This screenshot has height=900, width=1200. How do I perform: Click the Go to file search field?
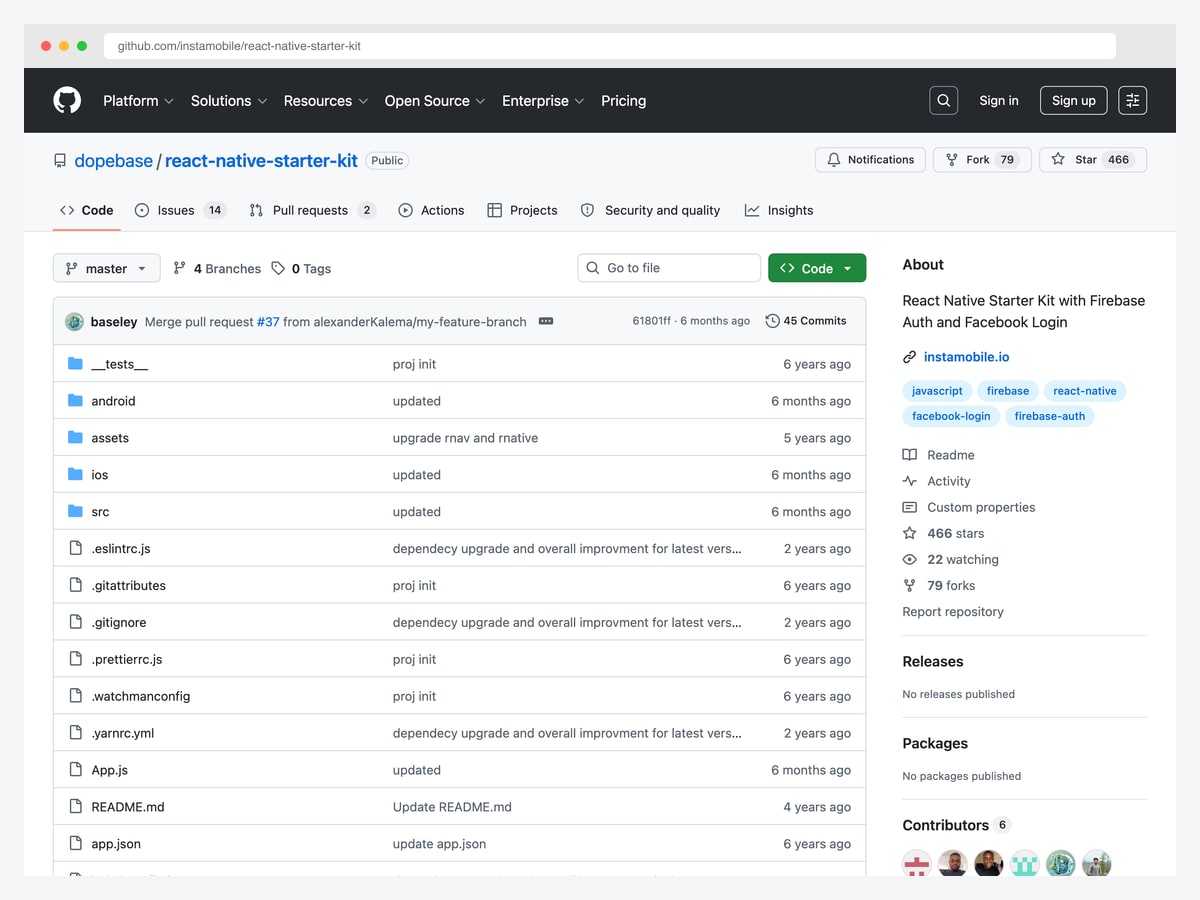[669, 268]
